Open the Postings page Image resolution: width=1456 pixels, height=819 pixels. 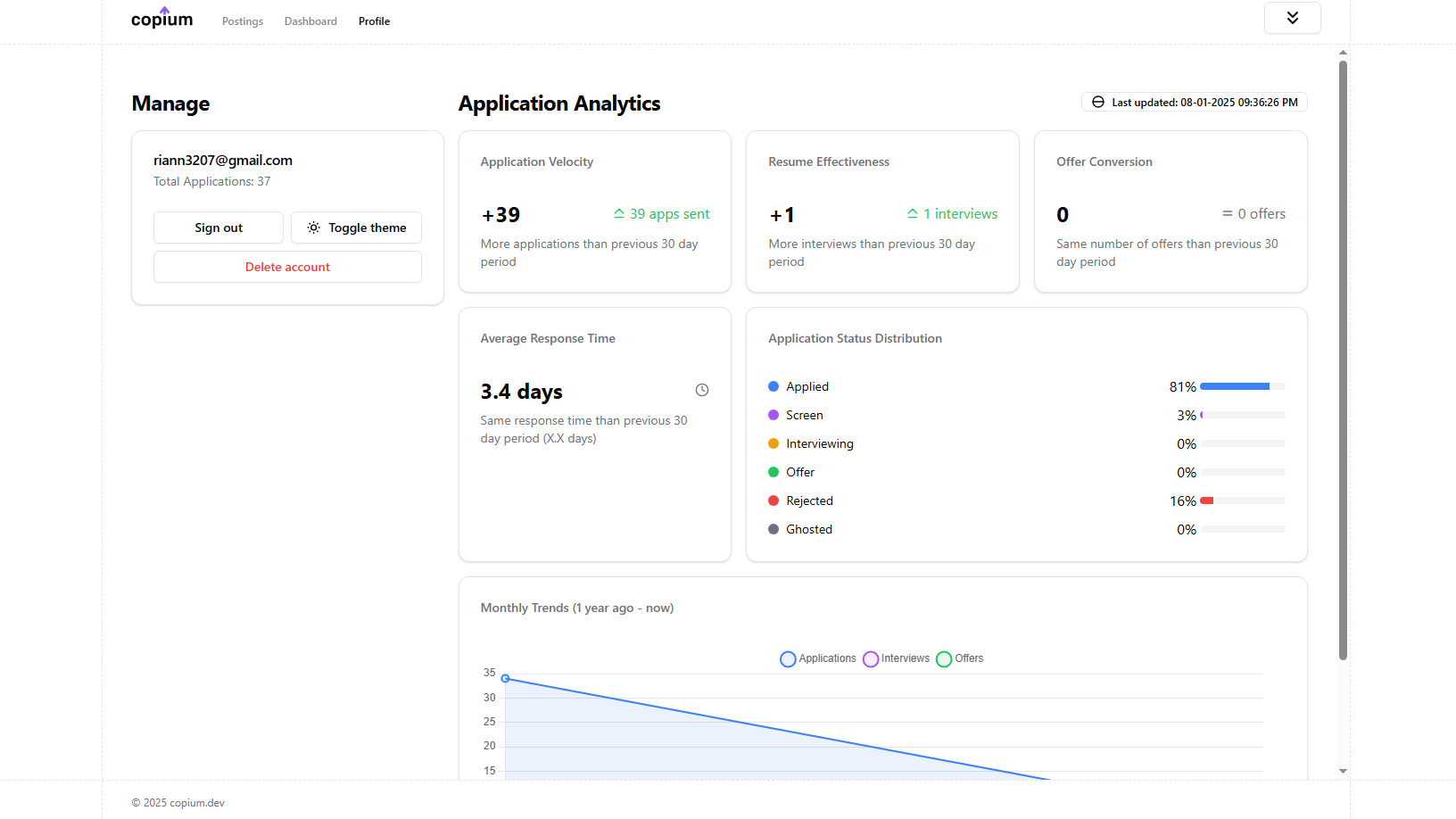243,21
